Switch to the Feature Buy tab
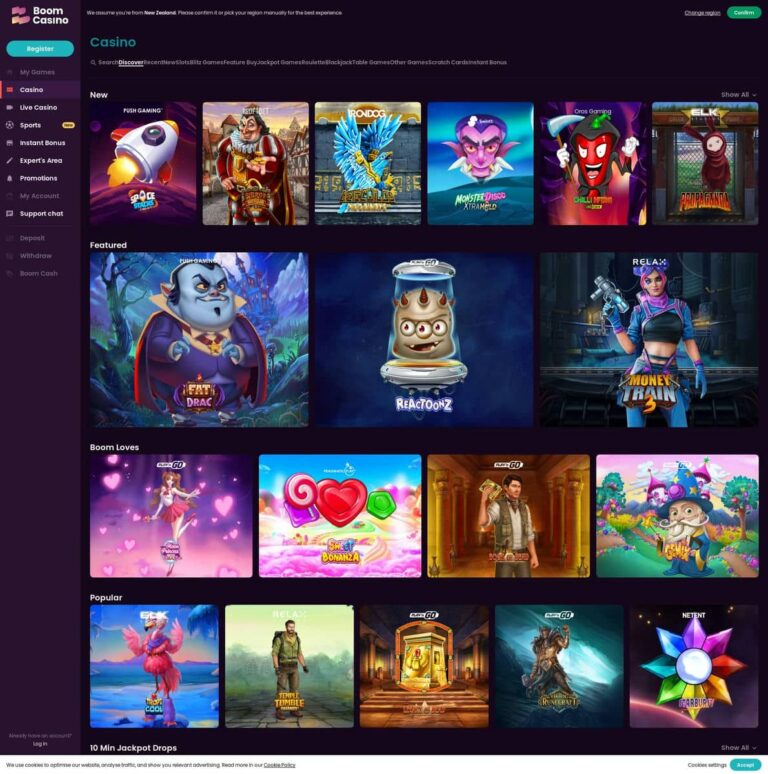 tap(240, 63)
